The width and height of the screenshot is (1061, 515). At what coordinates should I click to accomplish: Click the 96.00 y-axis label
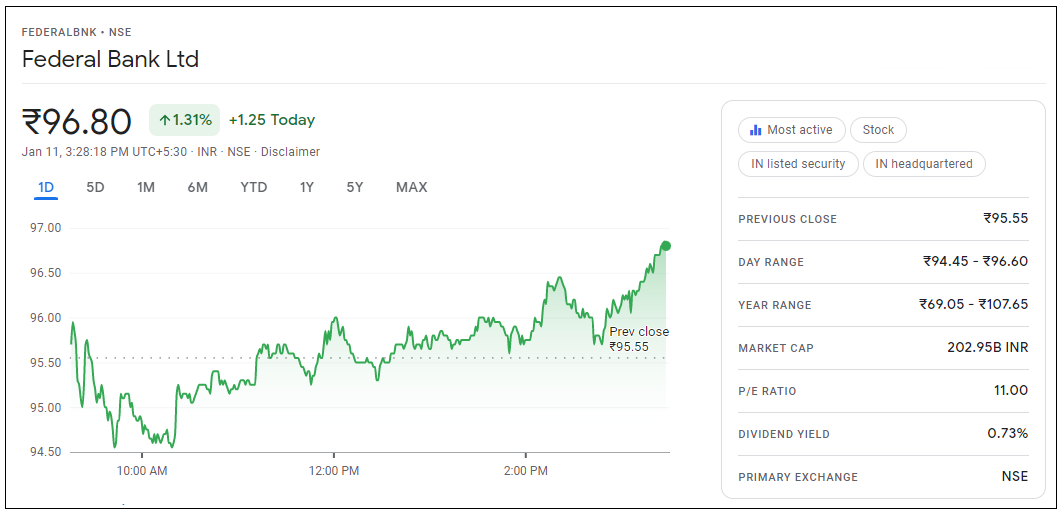[x=45, y=318]
